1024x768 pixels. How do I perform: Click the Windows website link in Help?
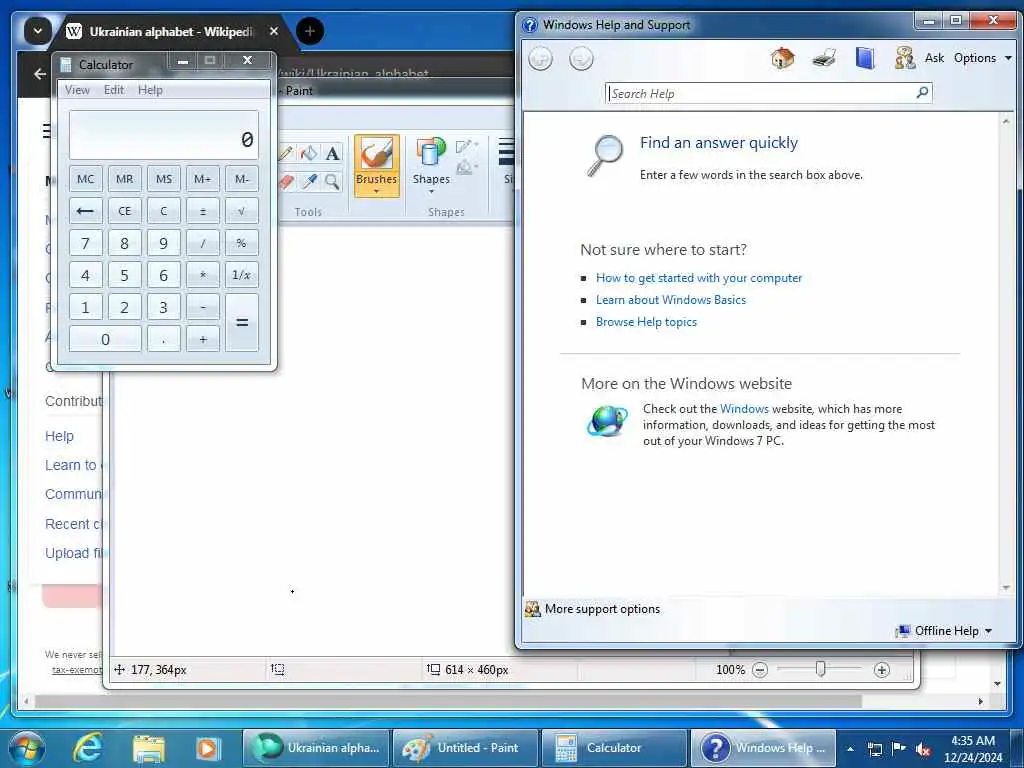tap(744, 409)
